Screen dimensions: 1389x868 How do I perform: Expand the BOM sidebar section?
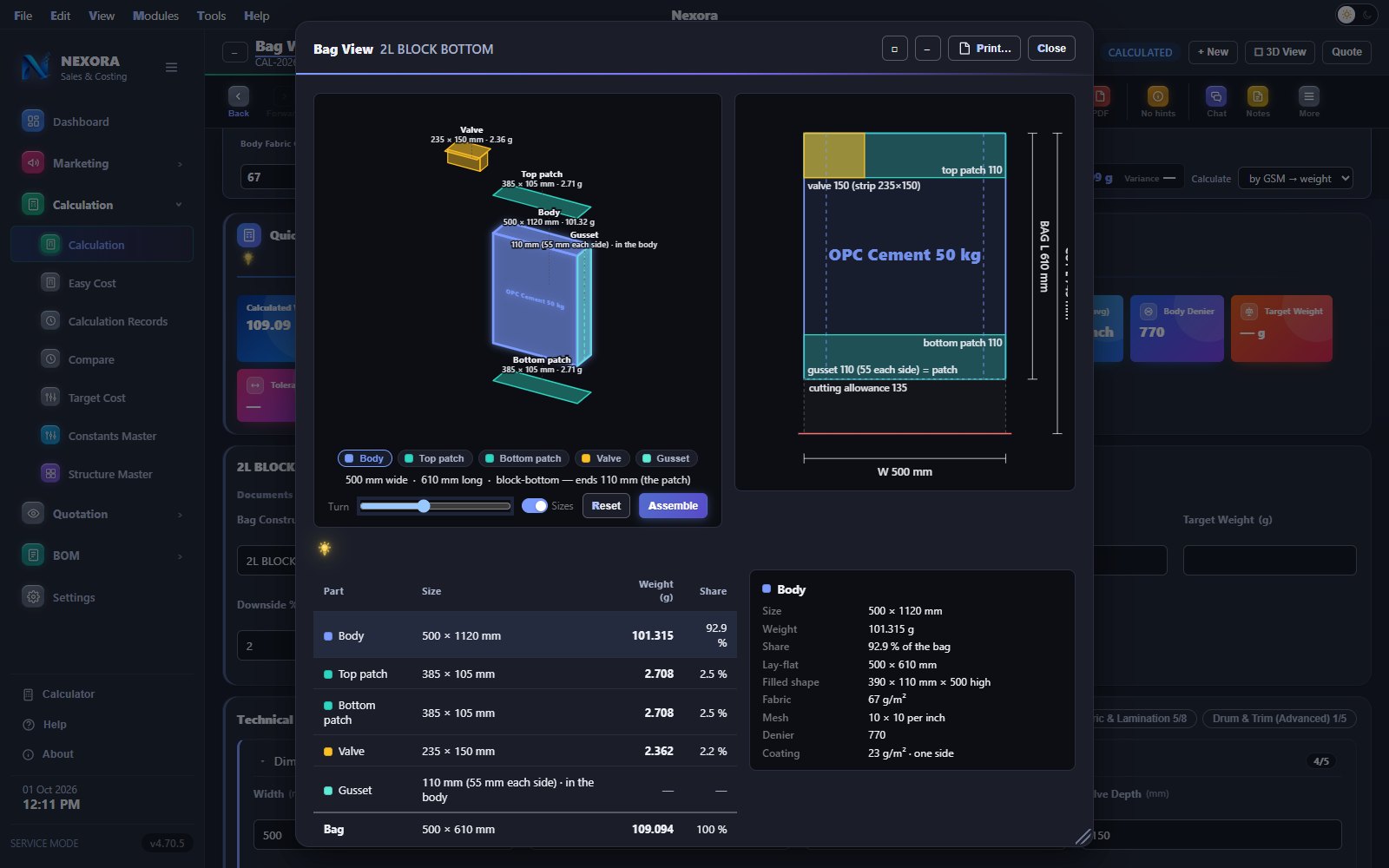tap(180, 556)
